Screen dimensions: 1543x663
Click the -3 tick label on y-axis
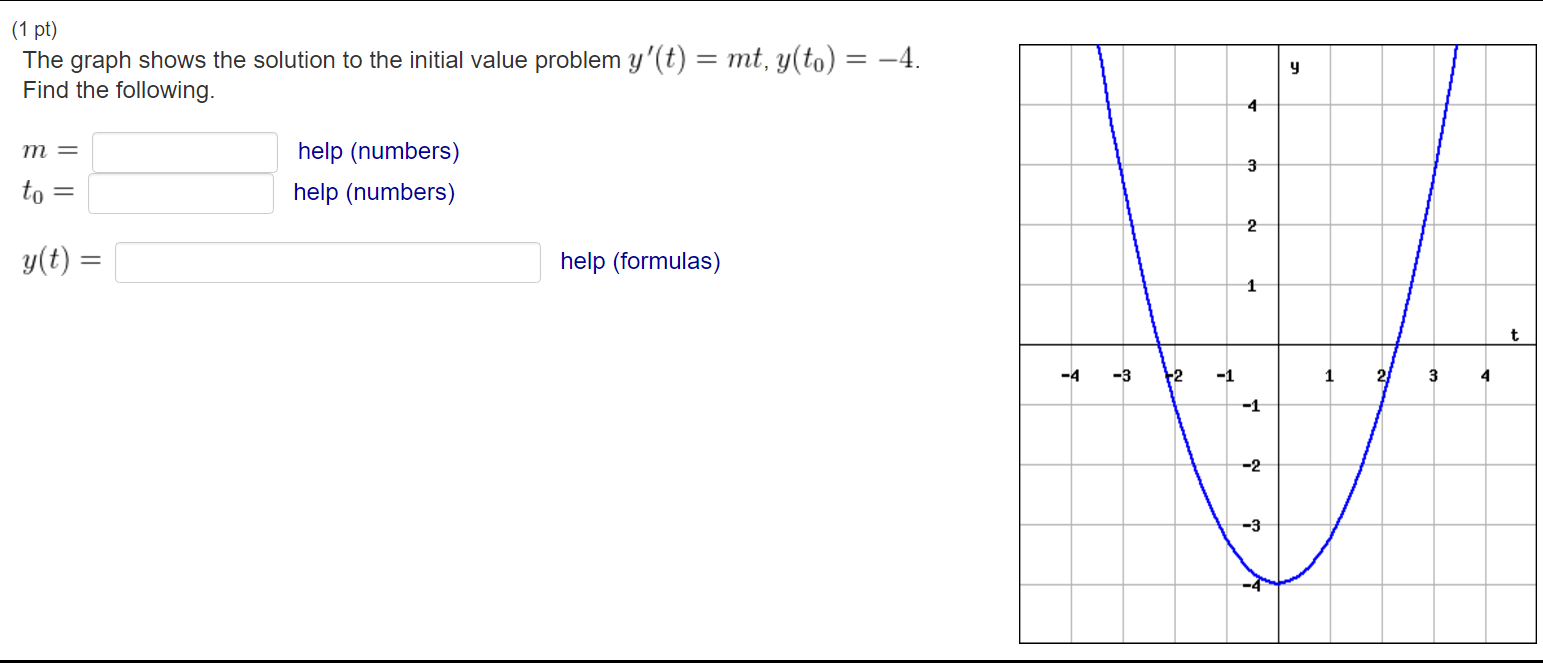coord(1250,526)
